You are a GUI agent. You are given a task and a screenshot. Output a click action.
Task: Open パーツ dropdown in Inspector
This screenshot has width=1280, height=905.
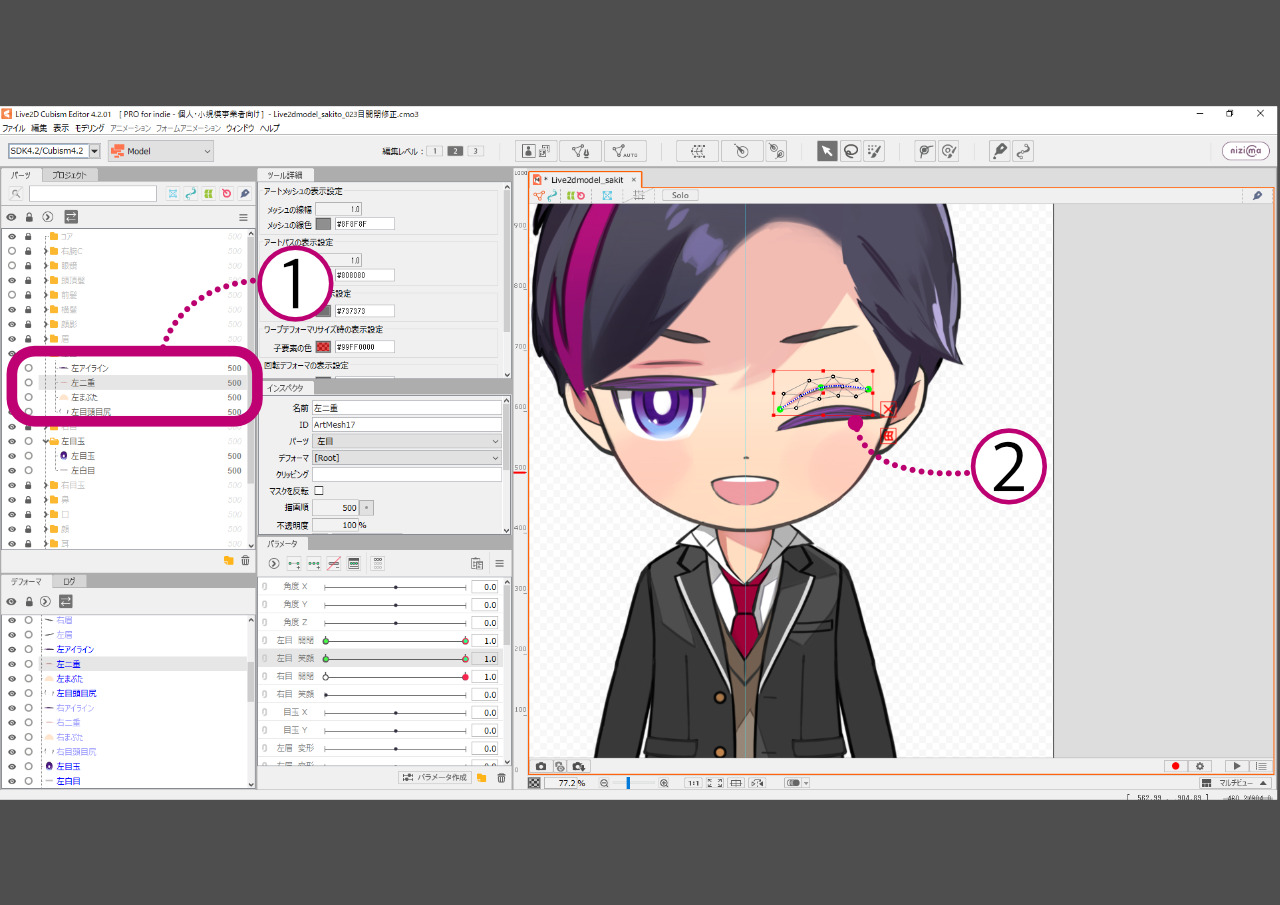(x=407, y=441)
